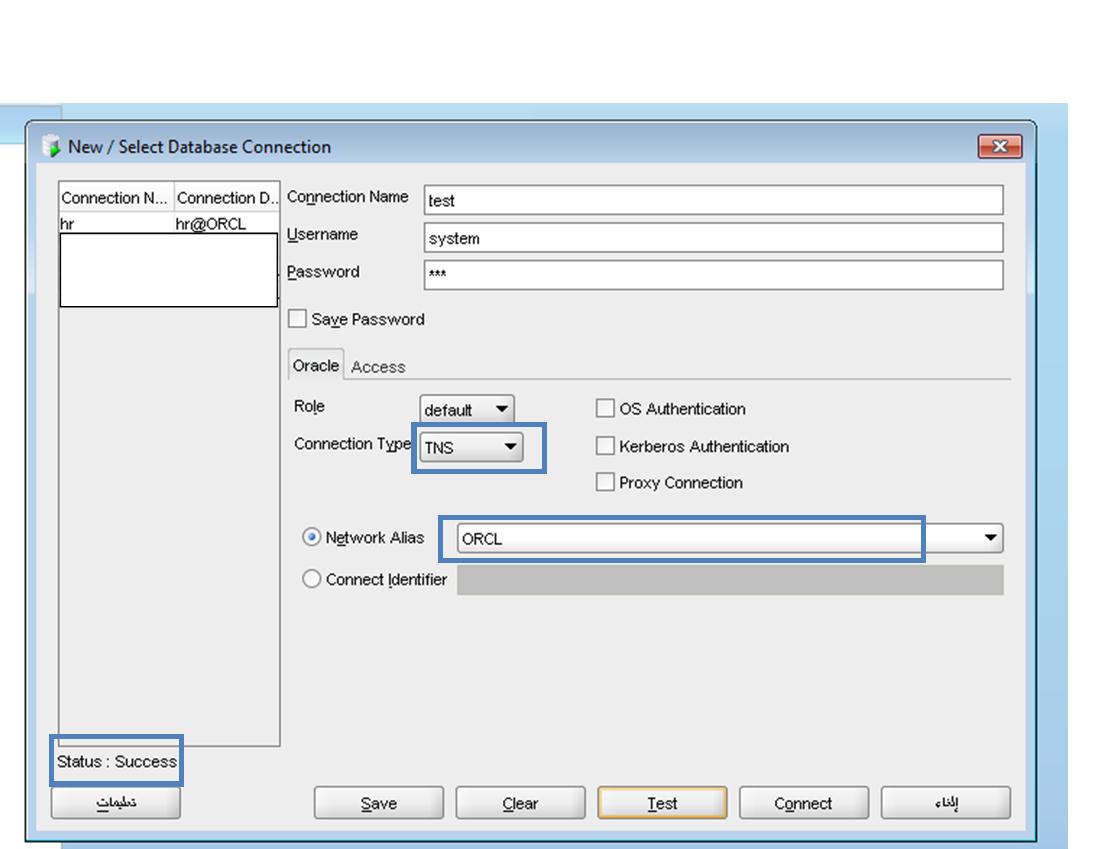The image size is (1095, 849).
Task: Toggle Kerberos Authentication checkbox
Action: 605,447
